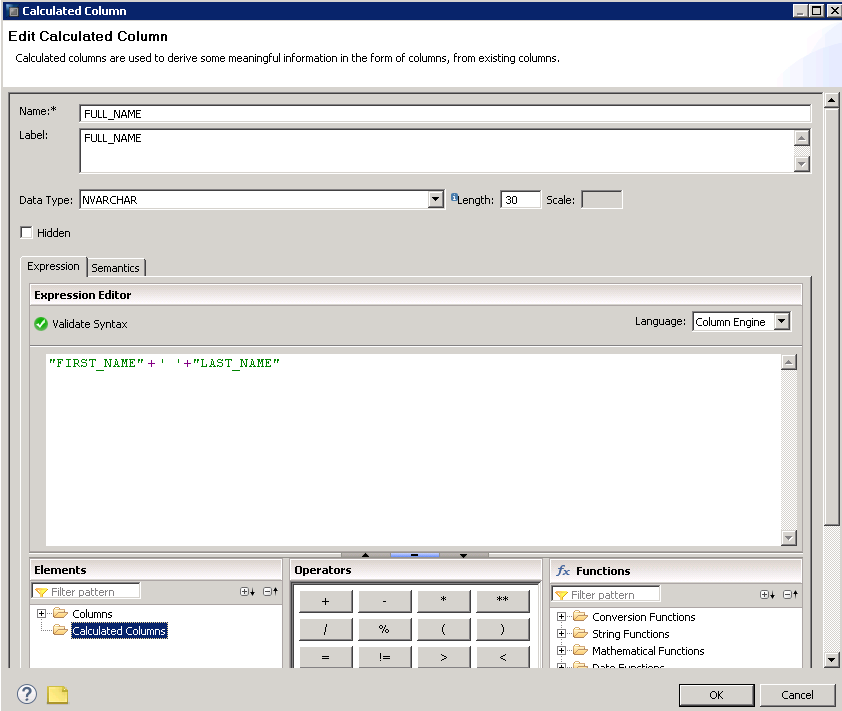This screenshot has height=711, width=842.
Task: Expand all in Elements panel
Action: (247, 591)
